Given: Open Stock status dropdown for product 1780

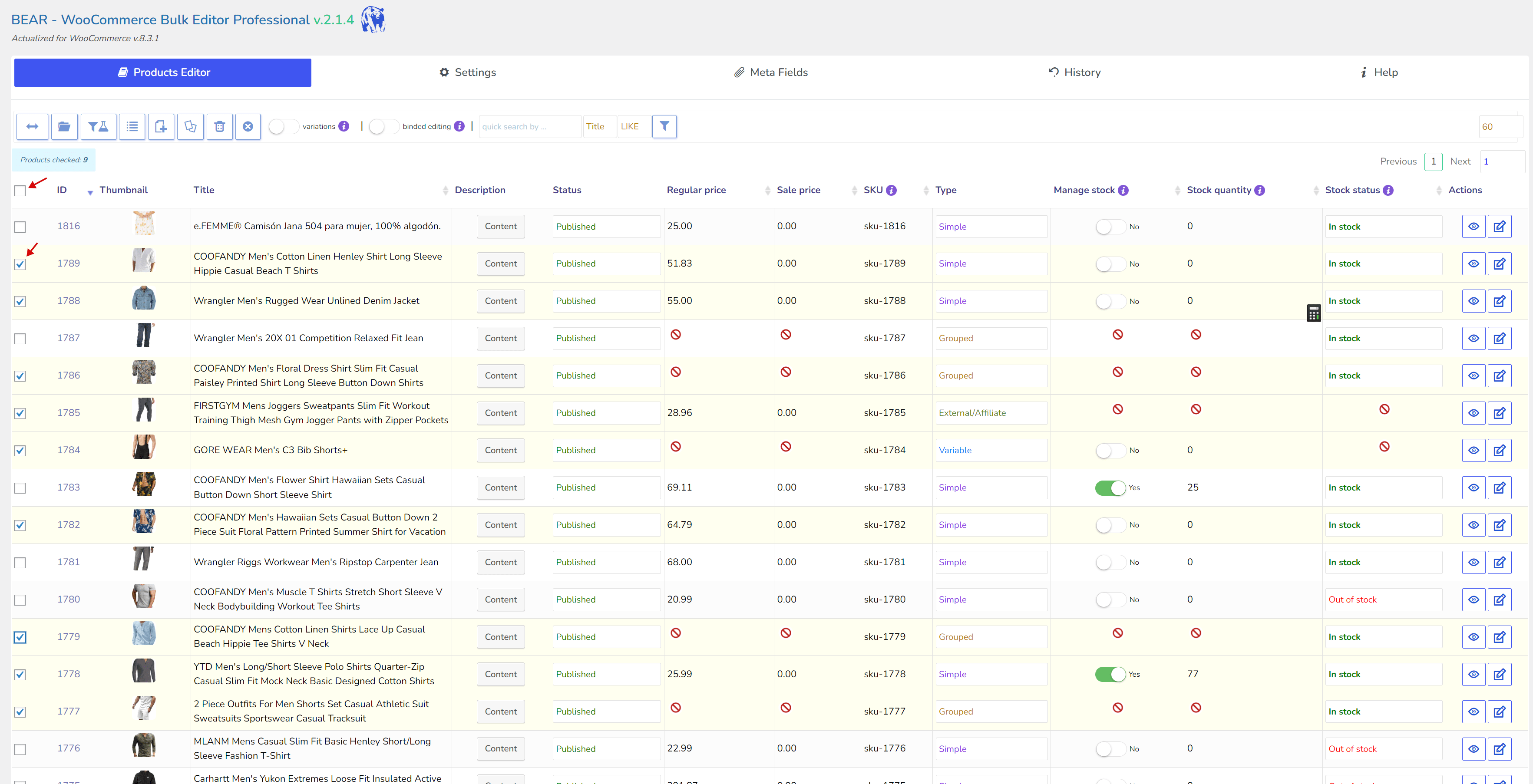Looking at the screenshot, I should (1383, 600).
